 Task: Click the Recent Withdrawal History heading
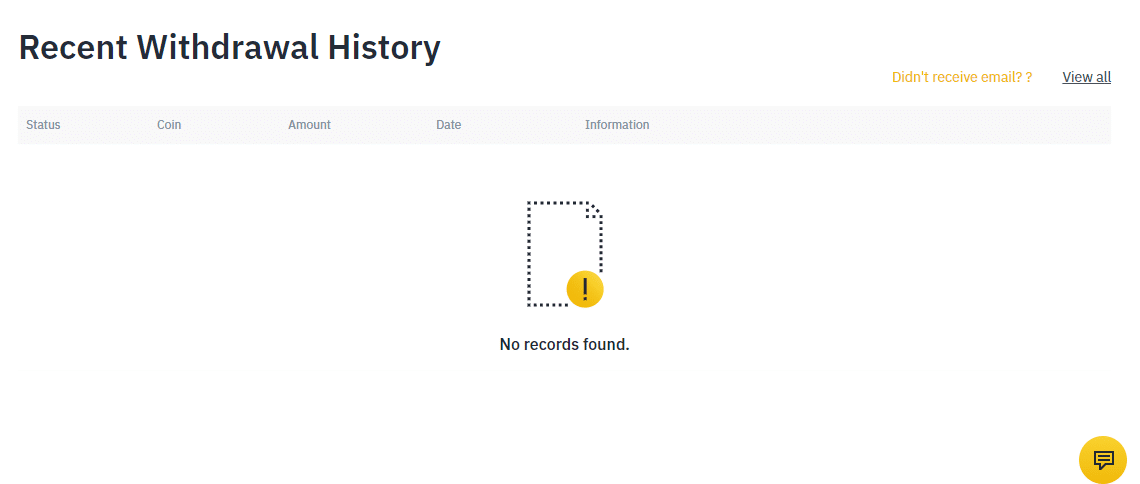(x=229, y=48)
